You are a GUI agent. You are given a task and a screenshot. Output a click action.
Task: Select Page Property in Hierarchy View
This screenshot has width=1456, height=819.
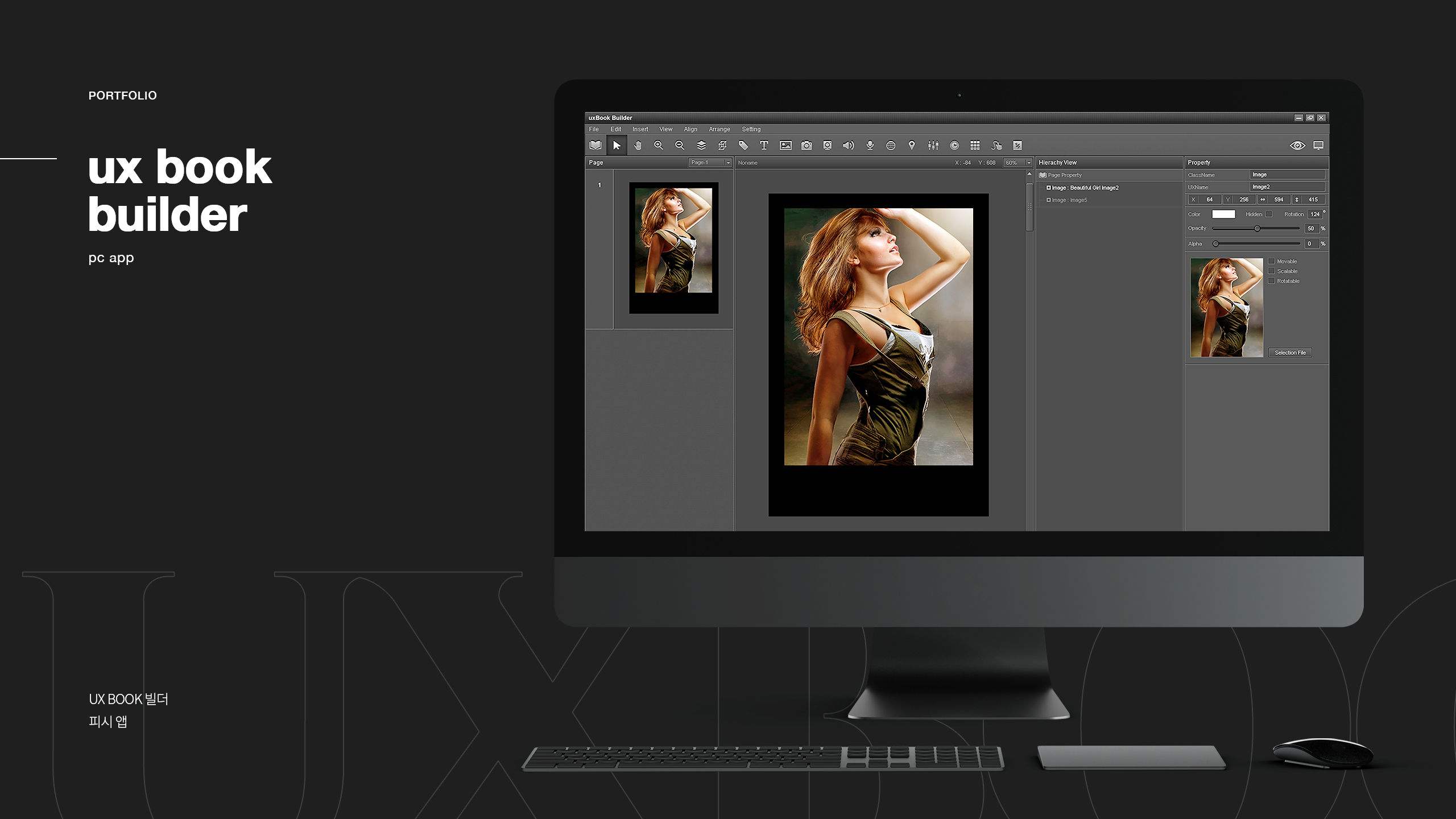click(x=1109, y=175)
